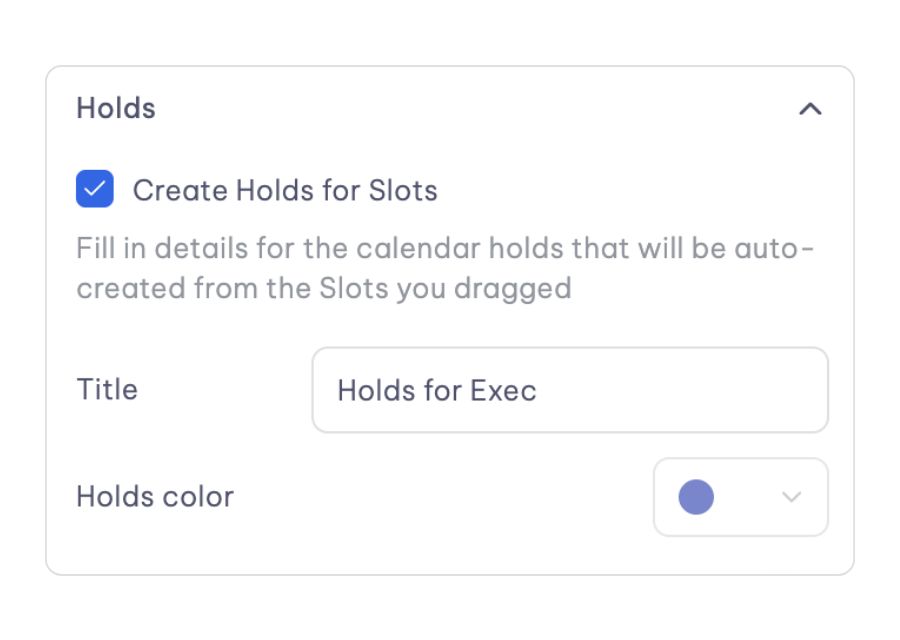
Task: Click the word 'Slots' in the checkbox label
Action: pos(403,190)
